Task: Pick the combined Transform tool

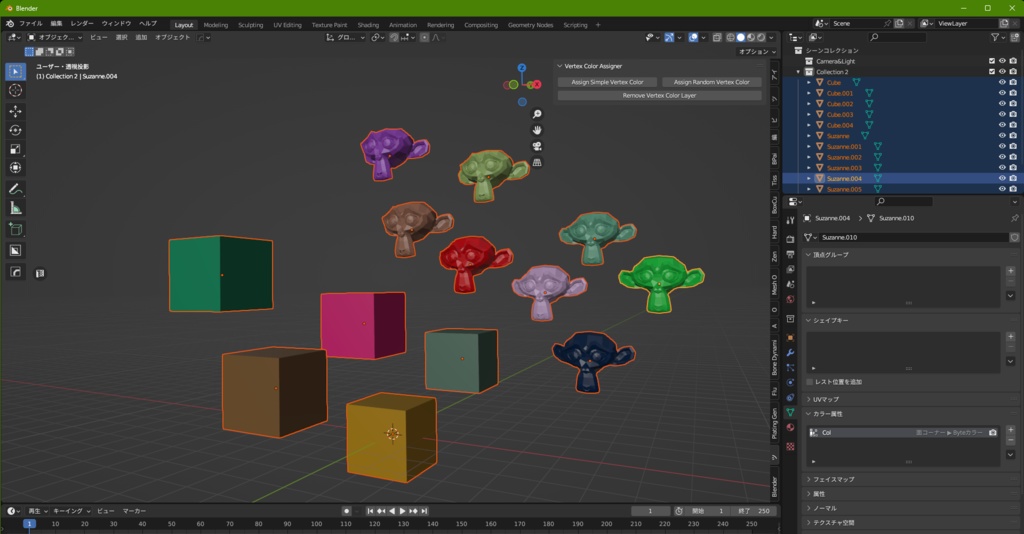Action: tap(16, 168)
